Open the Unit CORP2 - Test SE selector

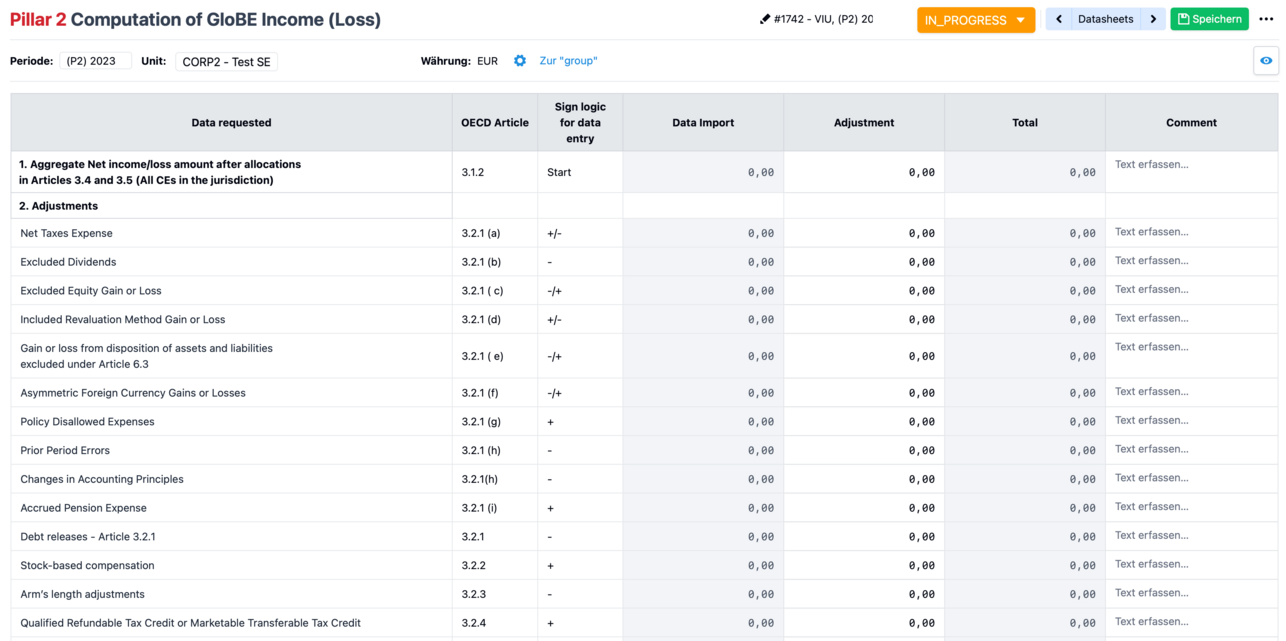[x=226, y=62]
